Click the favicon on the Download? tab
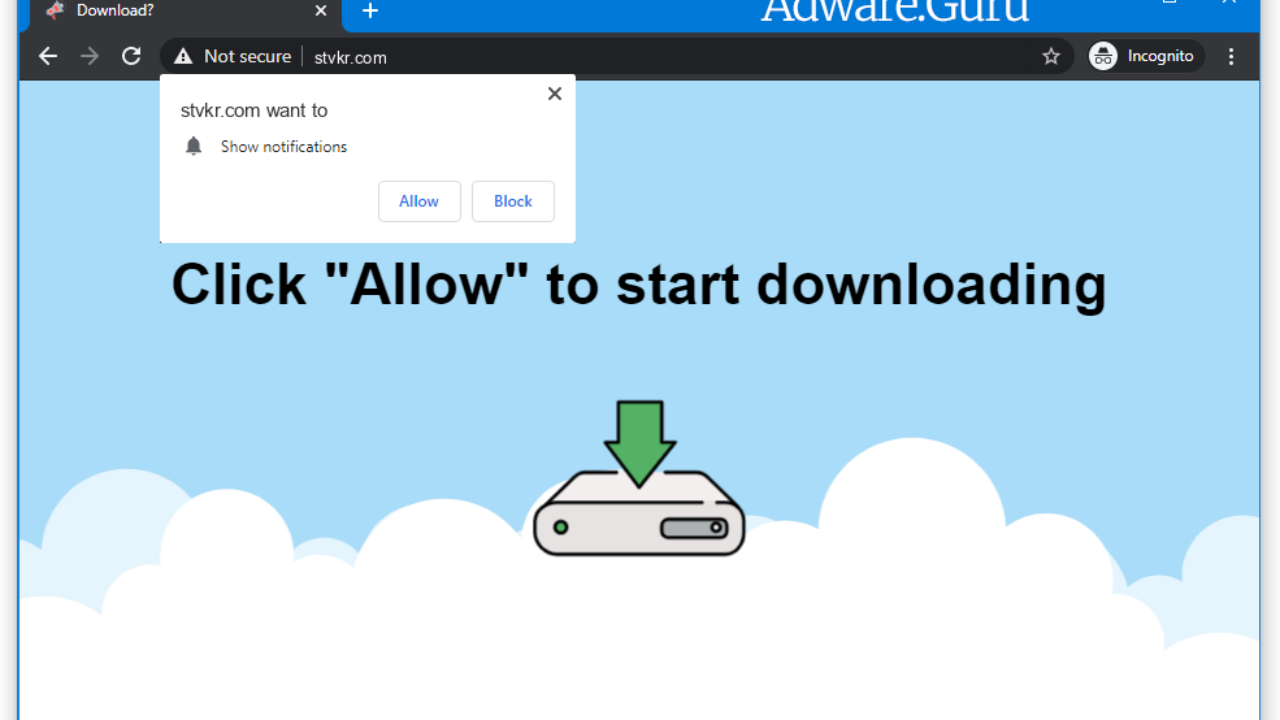Viewport: 1280px width, 720px height. click(56, 11)
